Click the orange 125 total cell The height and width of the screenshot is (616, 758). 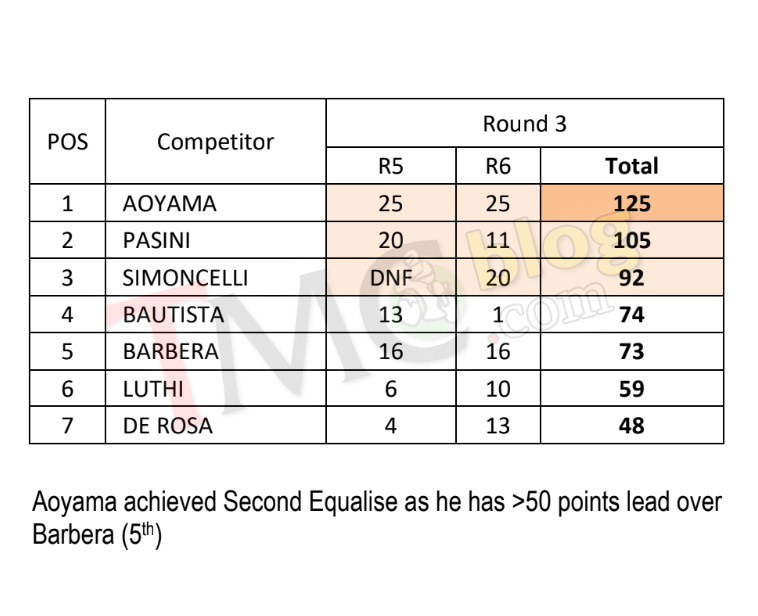pyautogui.click(x=632, y=203)
